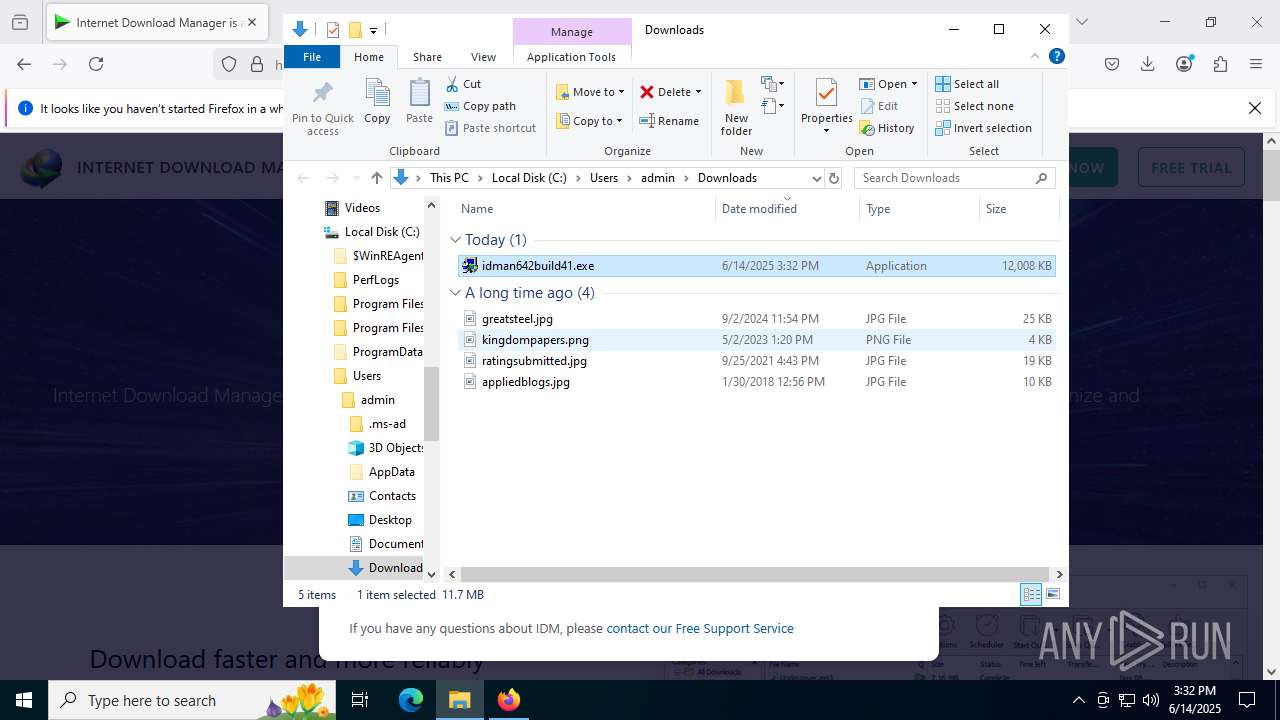Open Firefox downloads panel arrow
The image size is (1280, 720).
click(1148, 64)
